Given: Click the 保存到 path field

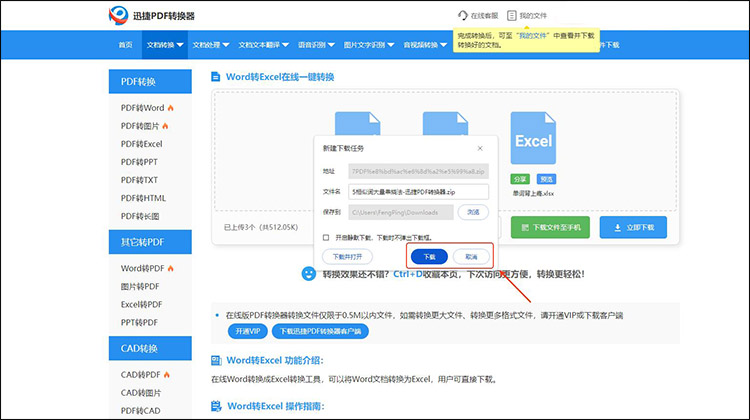Looking at the screenshot, I should click(401, 212).
